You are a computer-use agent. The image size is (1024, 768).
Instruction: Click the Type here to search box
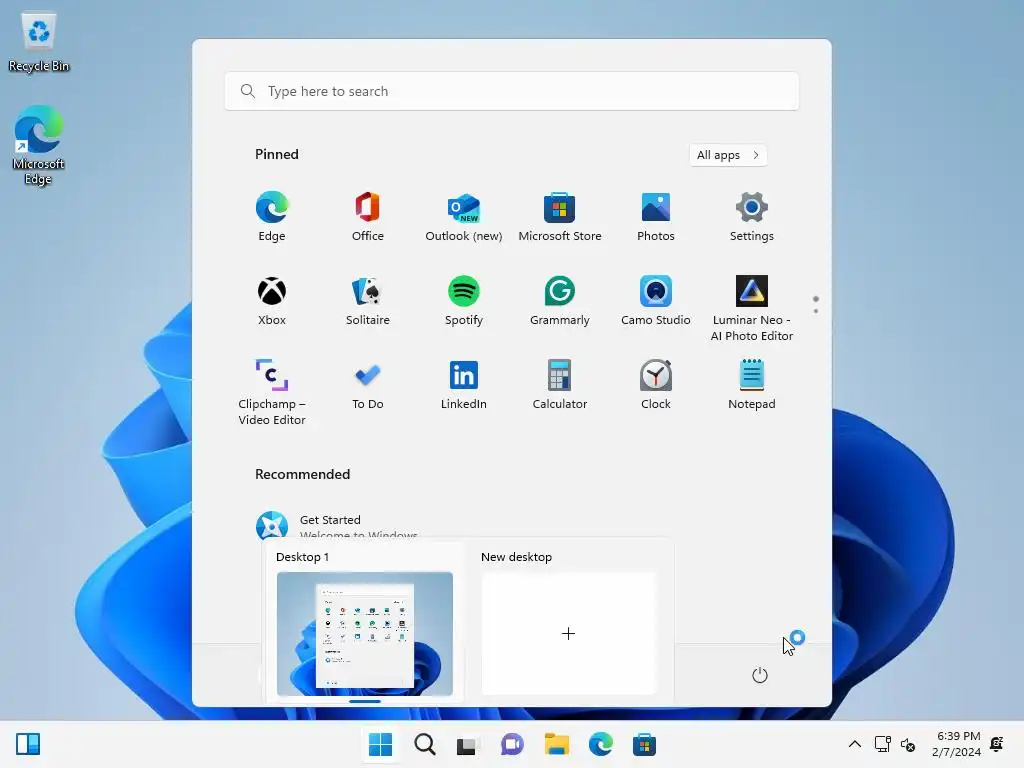(x=512, y=91)
